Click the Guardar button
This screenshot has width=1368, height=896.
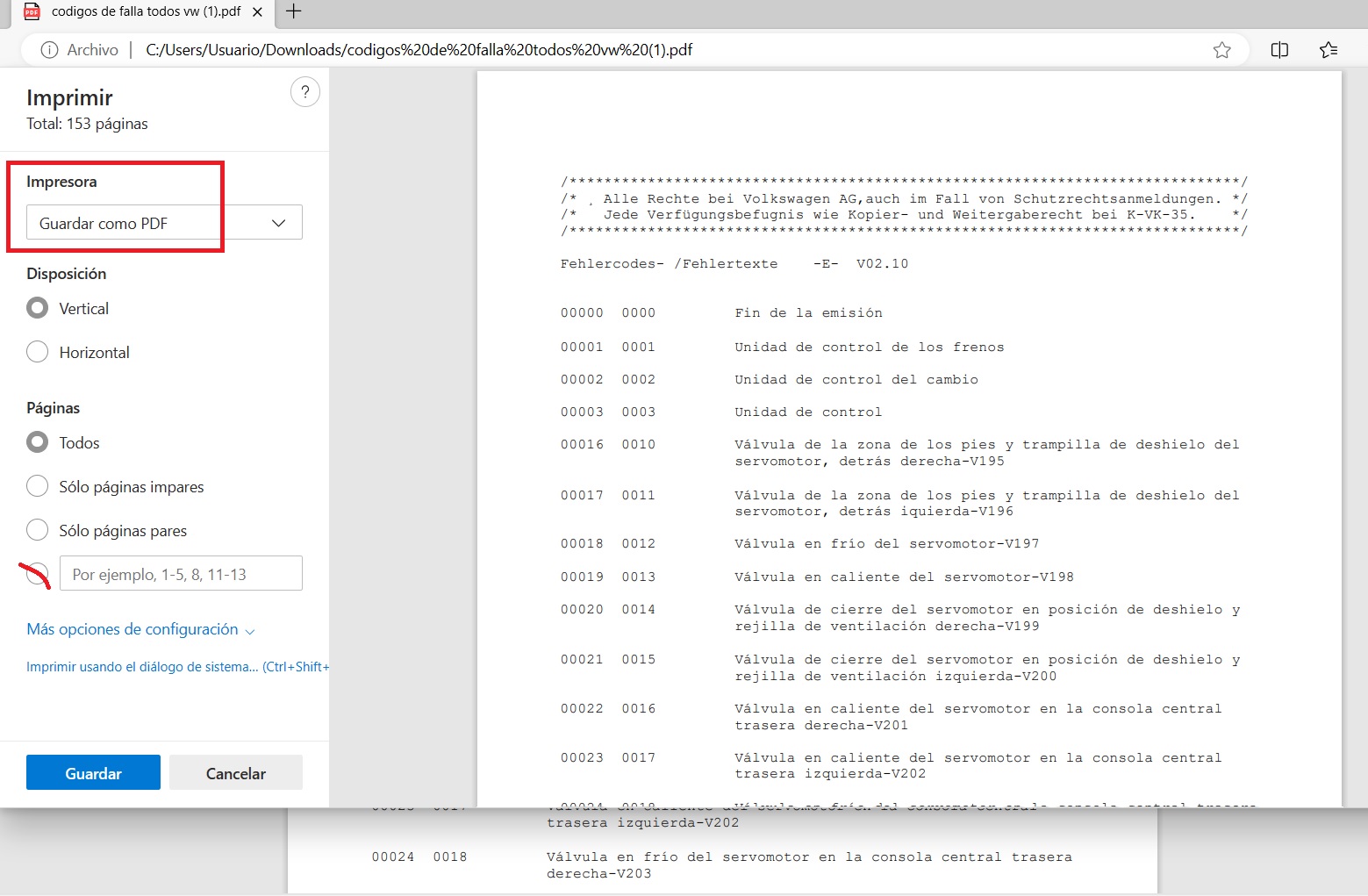93,772
